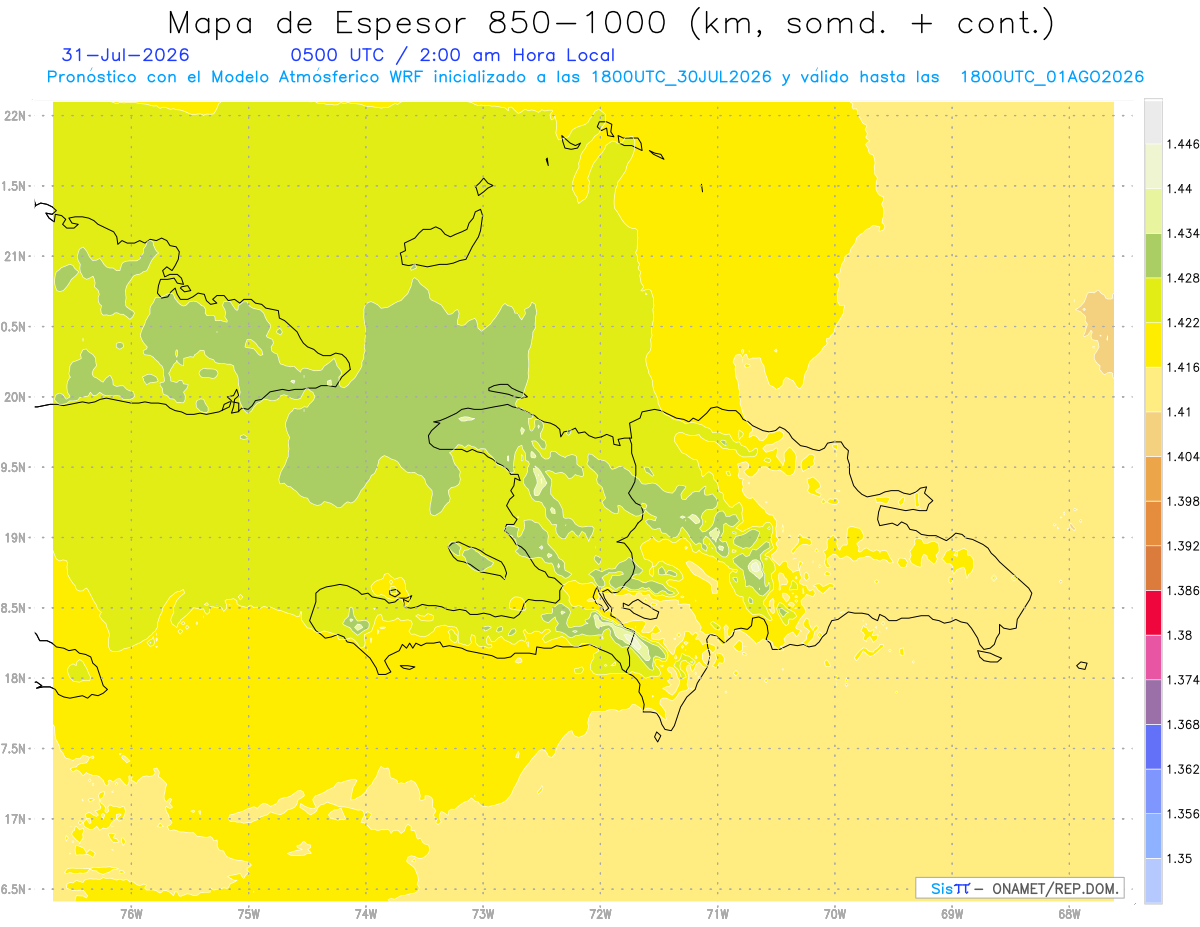Click the color bar value "1.404"

coord(1184,456)
